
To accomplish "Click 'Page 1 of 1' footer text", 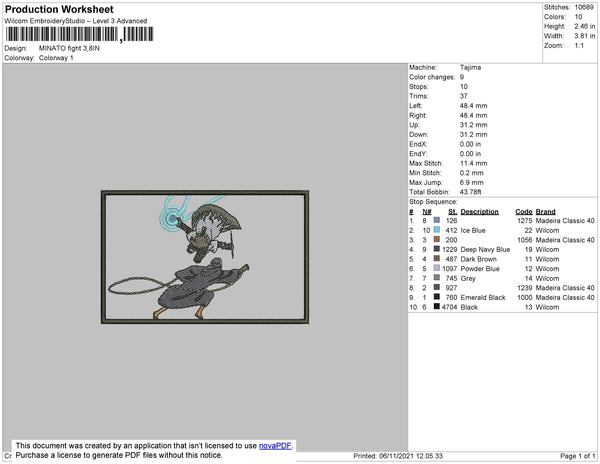I will click(578, 456).
